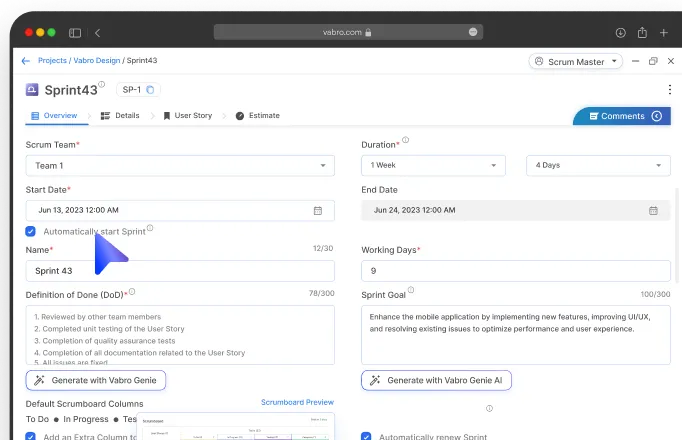Click the info icon next to Sprint43 title

102,85
